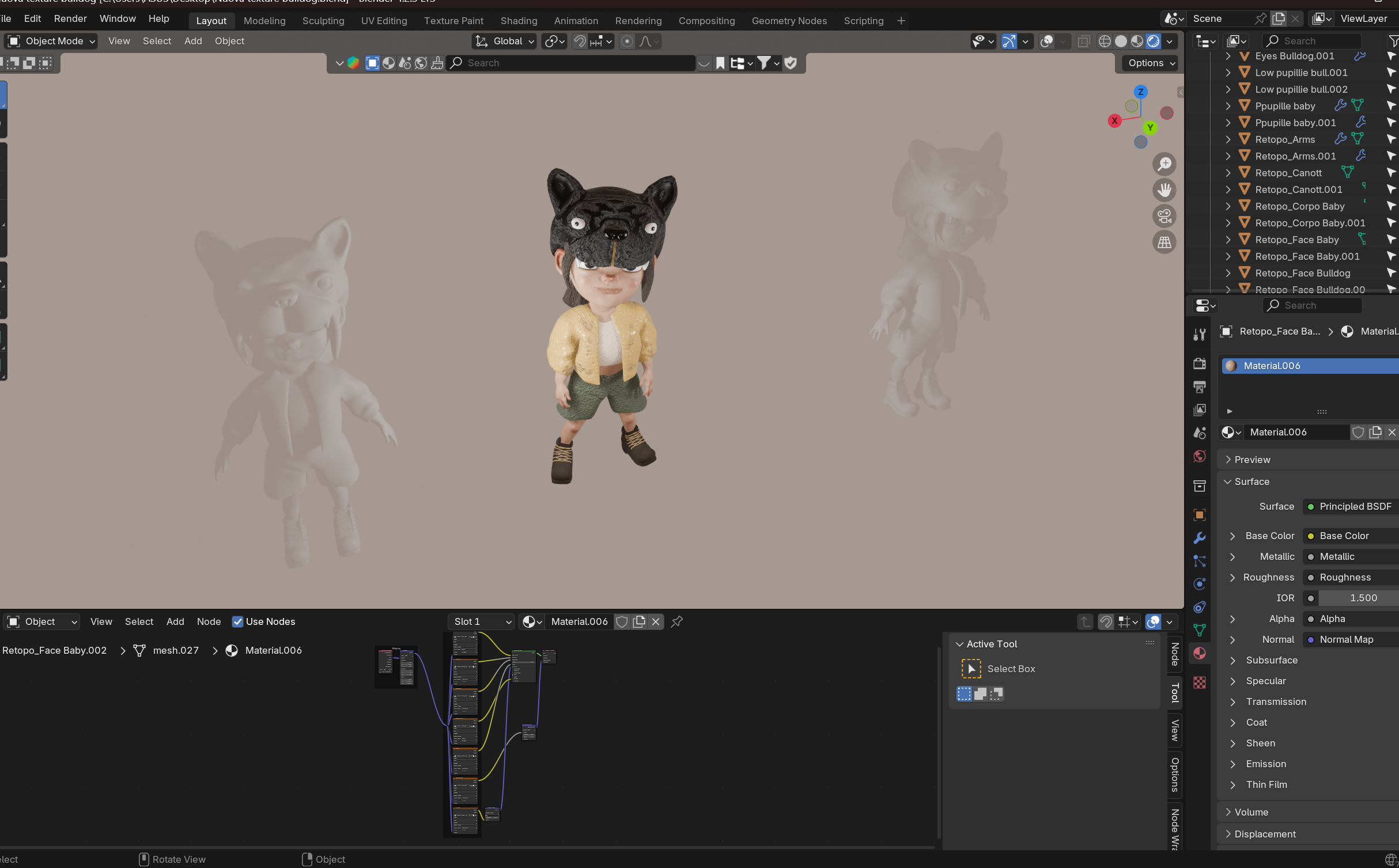Open the Texture properties checker icon
1399x868 pixels.
(x=1200, y=683)
